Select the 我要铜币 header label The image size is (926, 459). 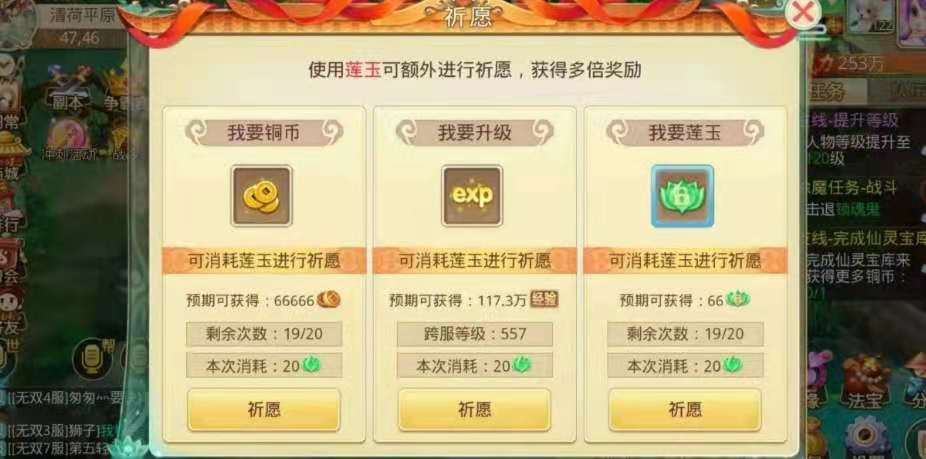point(264,133)
